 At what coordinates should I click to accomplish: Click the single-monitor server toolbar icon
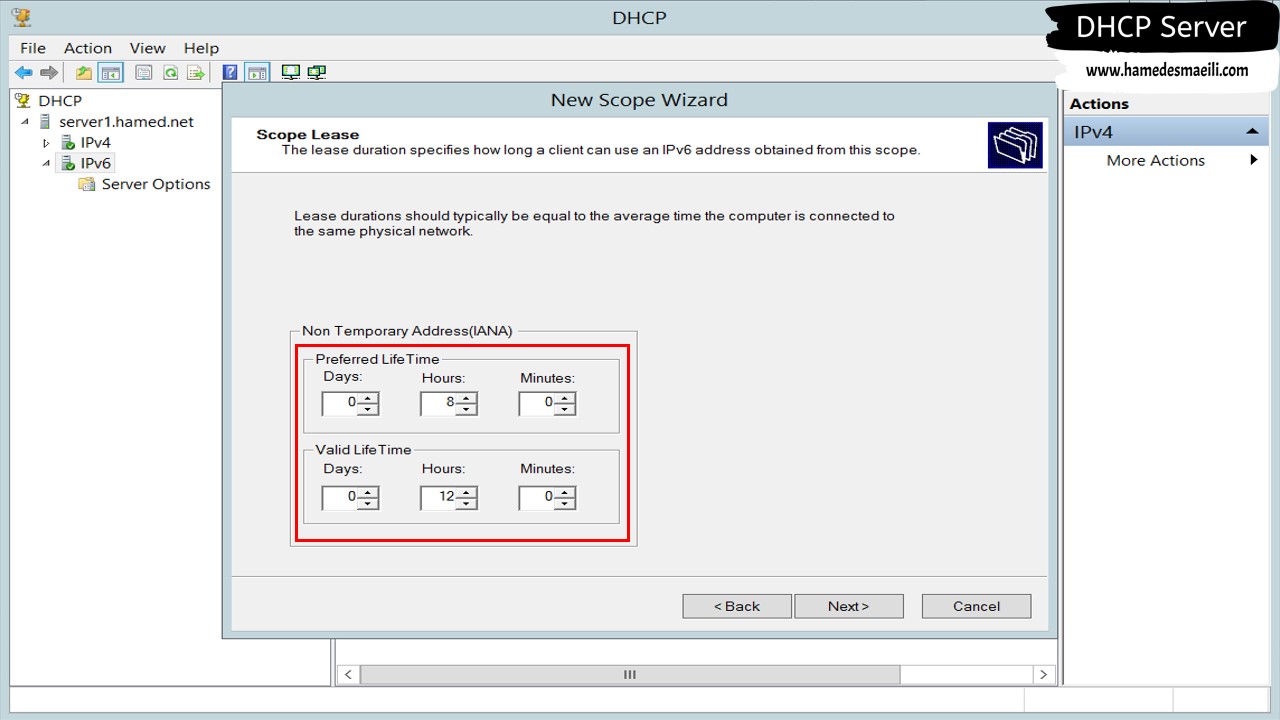(x=291, y=72)
